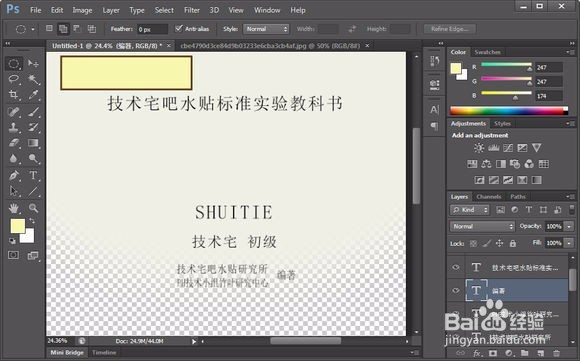
Task: Click the foreground color swatch in toolbox
Action: [17, 226]
